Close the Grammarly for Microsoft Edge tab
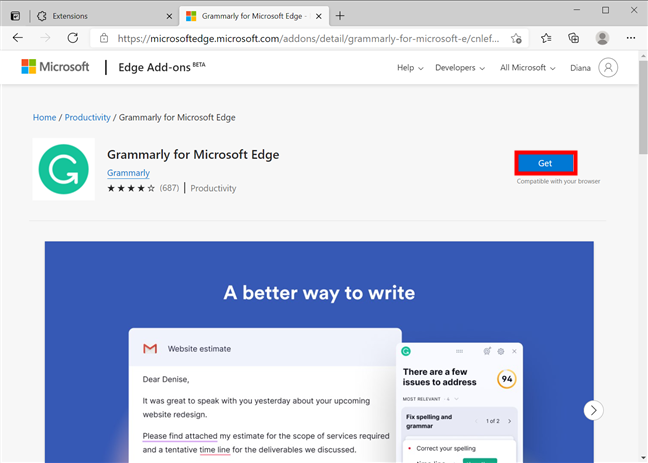Viewport: 648px width, 463px height. [x=319, y=17]
